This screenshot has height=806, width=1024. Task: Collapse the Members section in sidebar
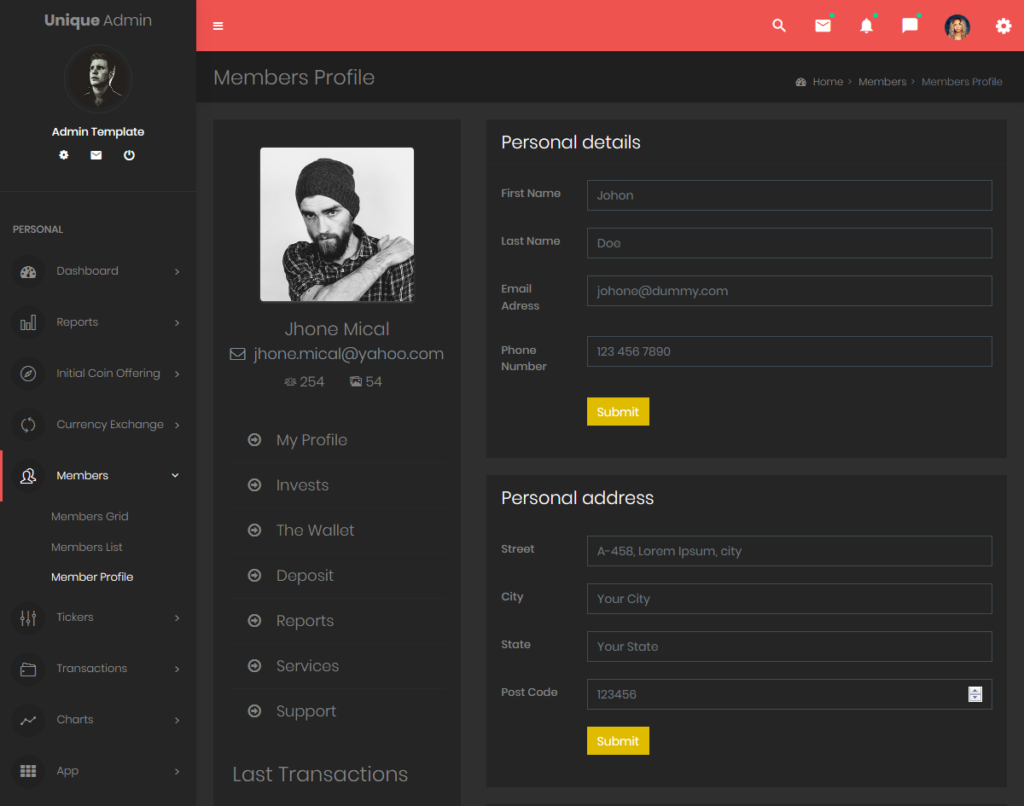83,475
